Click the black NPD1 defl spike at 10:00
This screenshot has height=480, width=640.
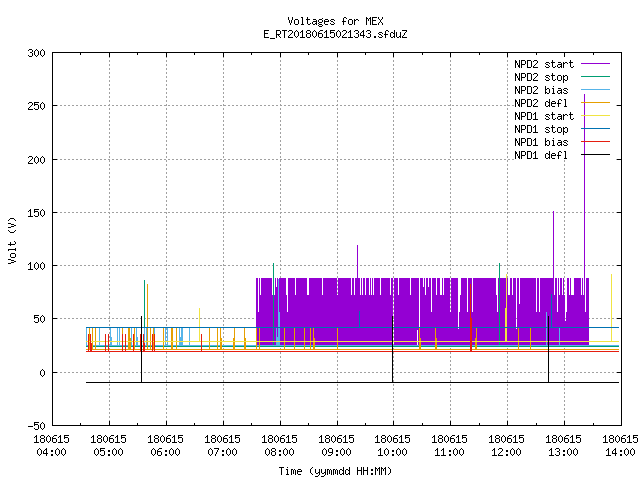[393, 349]
